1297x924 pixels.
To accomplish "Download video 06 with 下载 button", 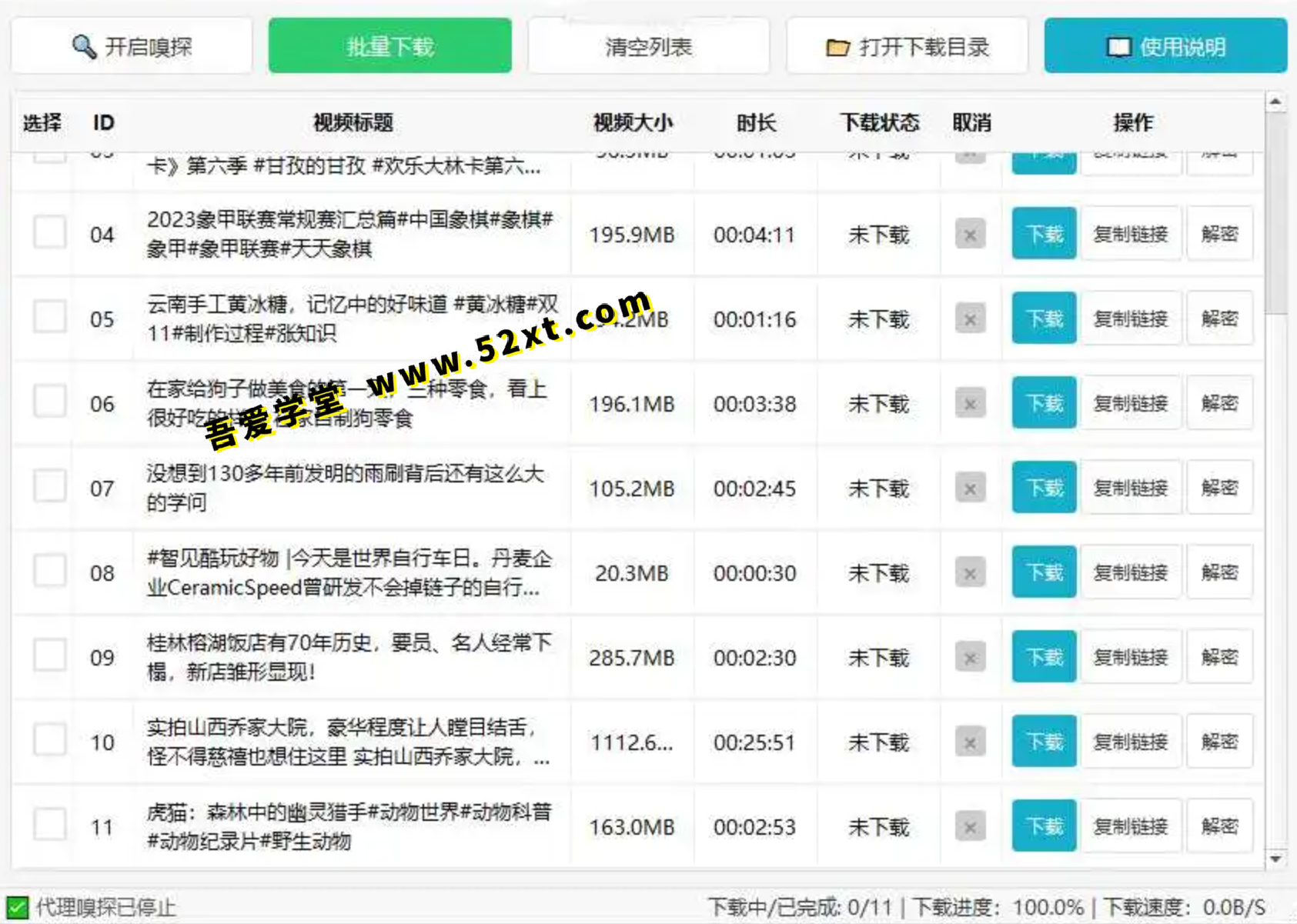I will (1044, 403).
